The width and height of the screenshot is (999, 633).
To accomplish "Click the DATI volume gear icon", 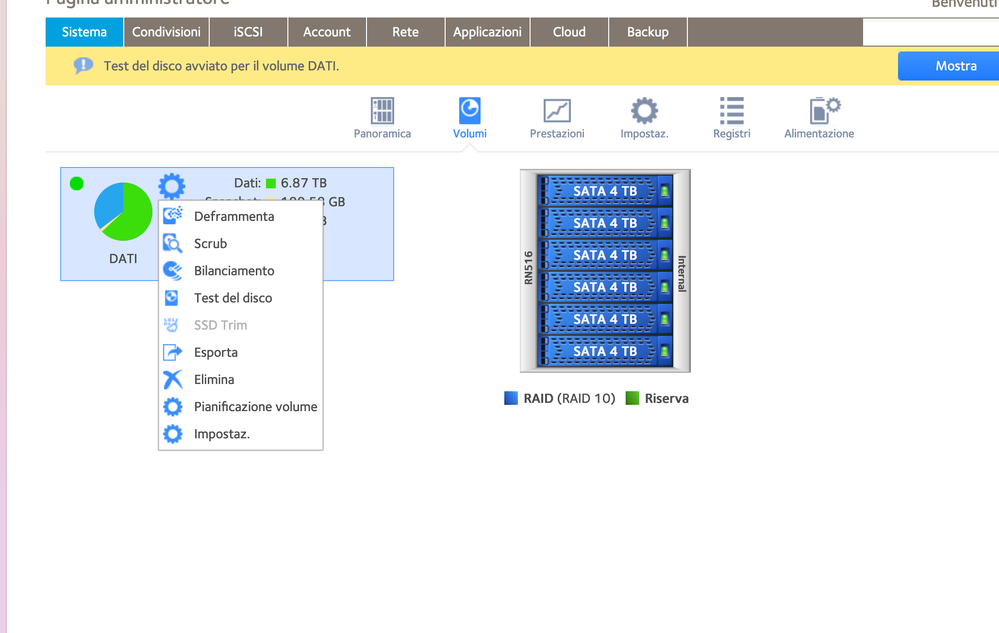I will point(172,185).
